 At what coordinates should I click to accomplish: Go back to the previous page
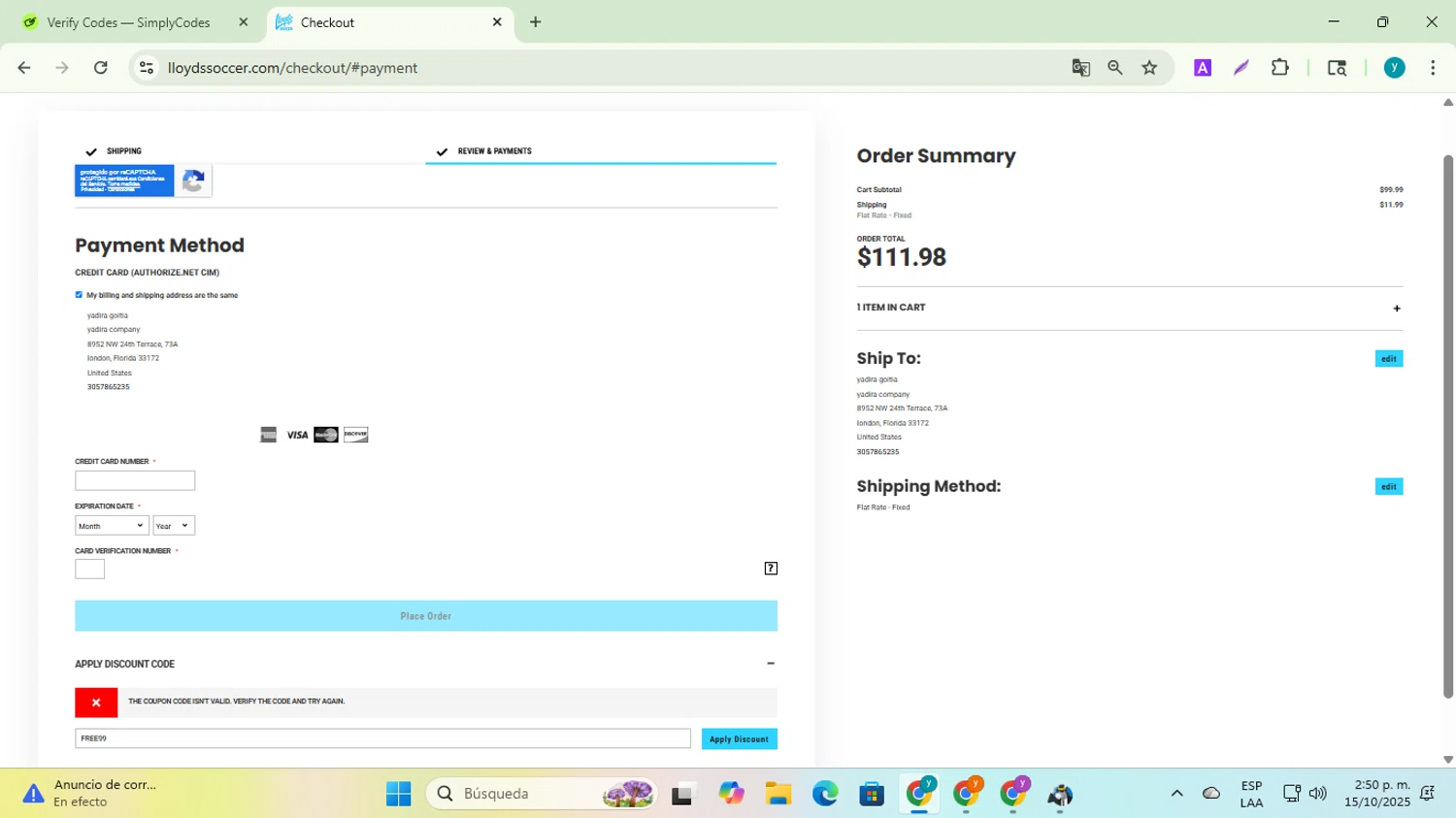[24, 68]
